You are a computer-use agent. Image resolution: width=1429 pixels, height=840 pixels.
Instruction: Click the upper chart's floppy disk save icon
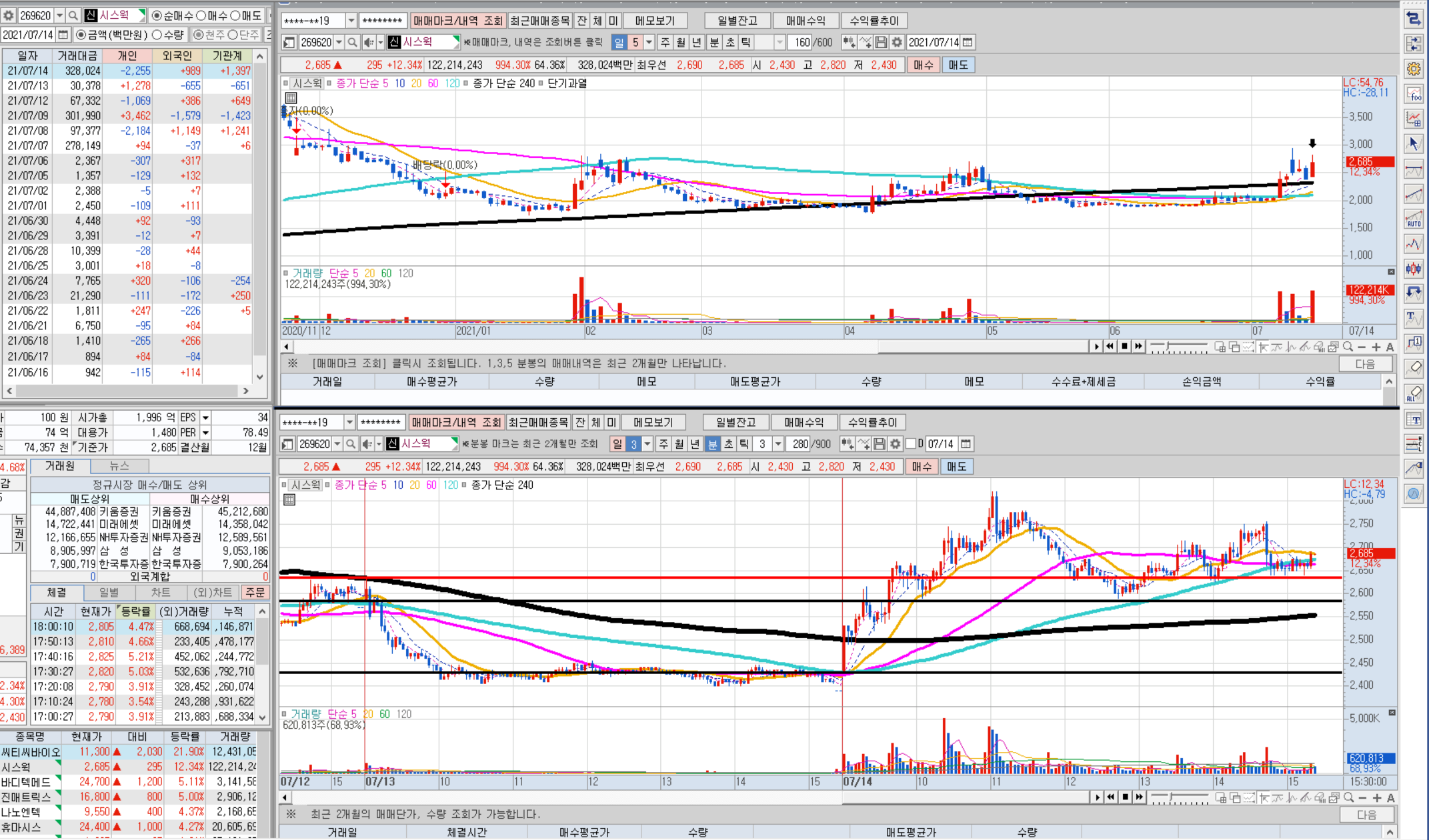(x=881, y=42)
